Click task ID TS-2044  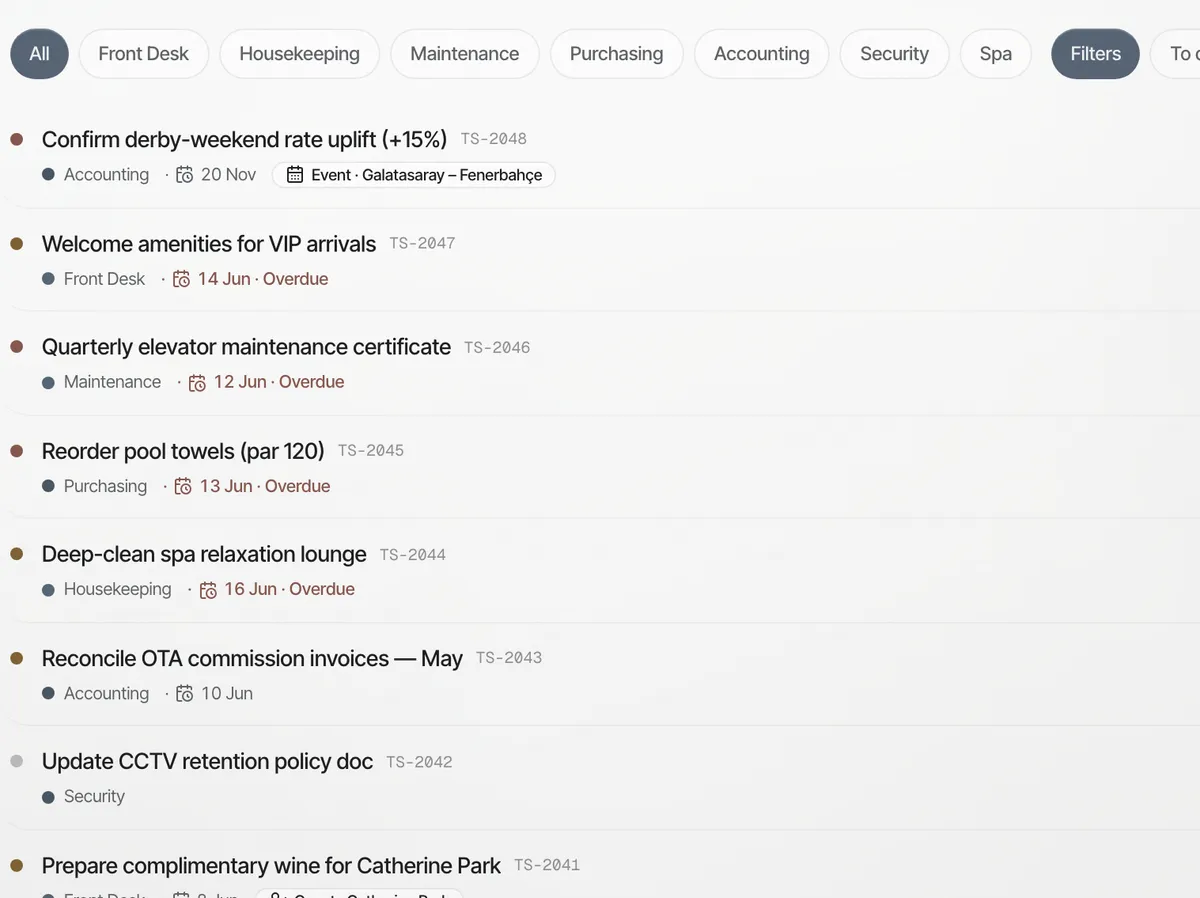(x=413, y=554)
